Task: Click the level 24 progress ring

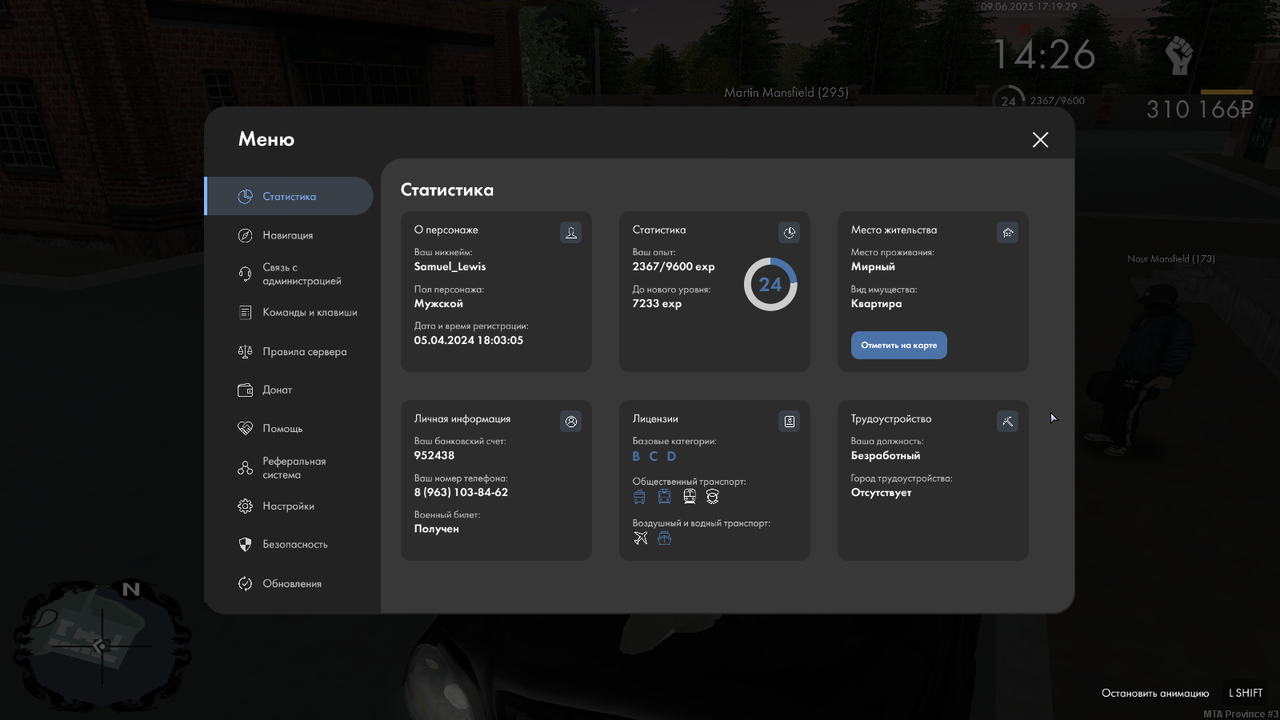Action: point(770,284)
